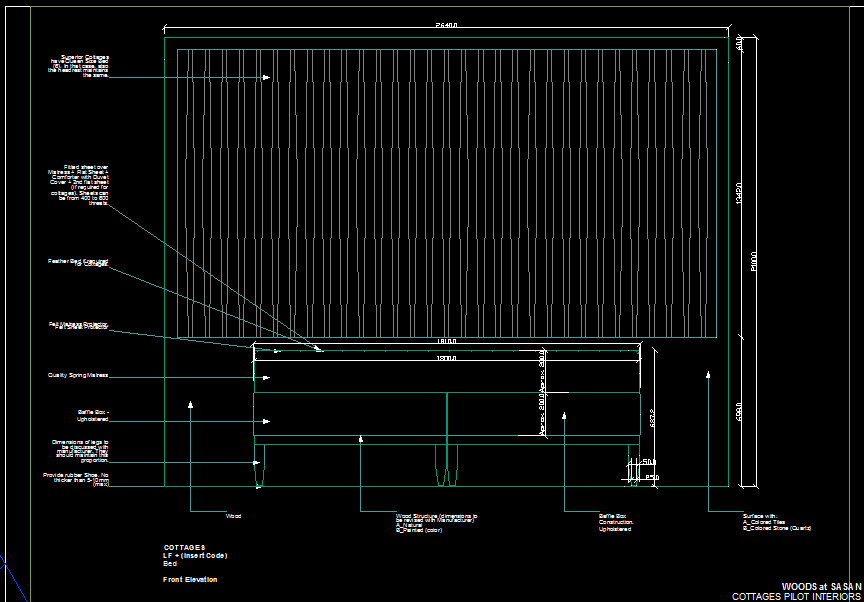This screenshot has width=864, height=602.
Task: Select the LF + (Insert Code) text
Action: [x=195, y=556]
